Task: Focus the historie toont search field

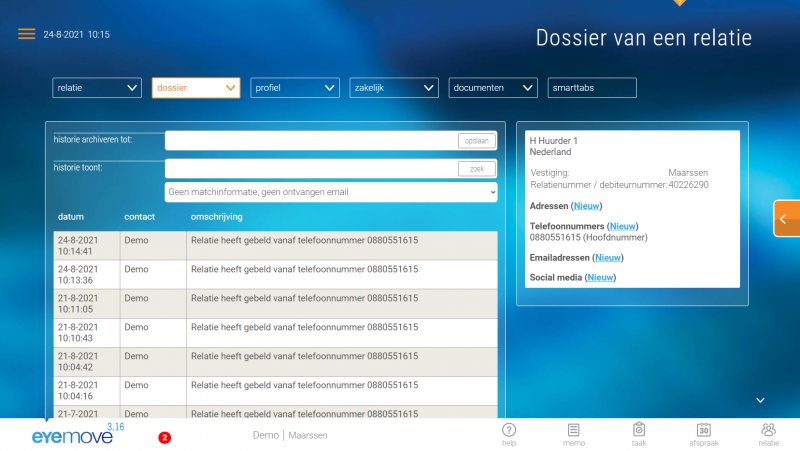Action: 311,169
